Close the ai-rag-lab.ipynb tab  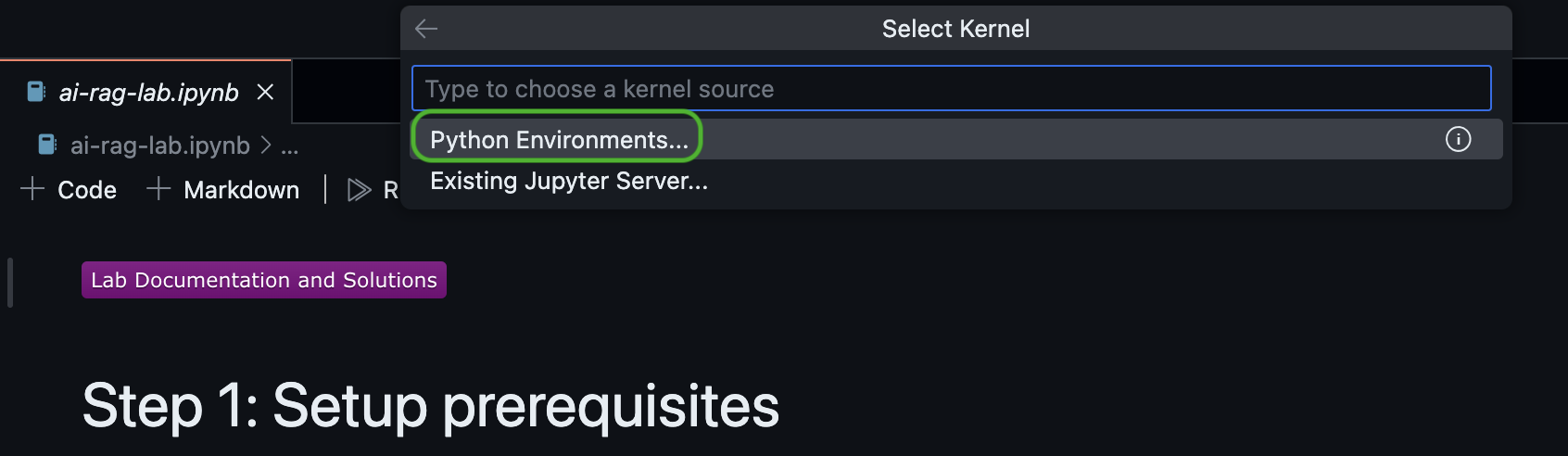(x=265, y=92)
